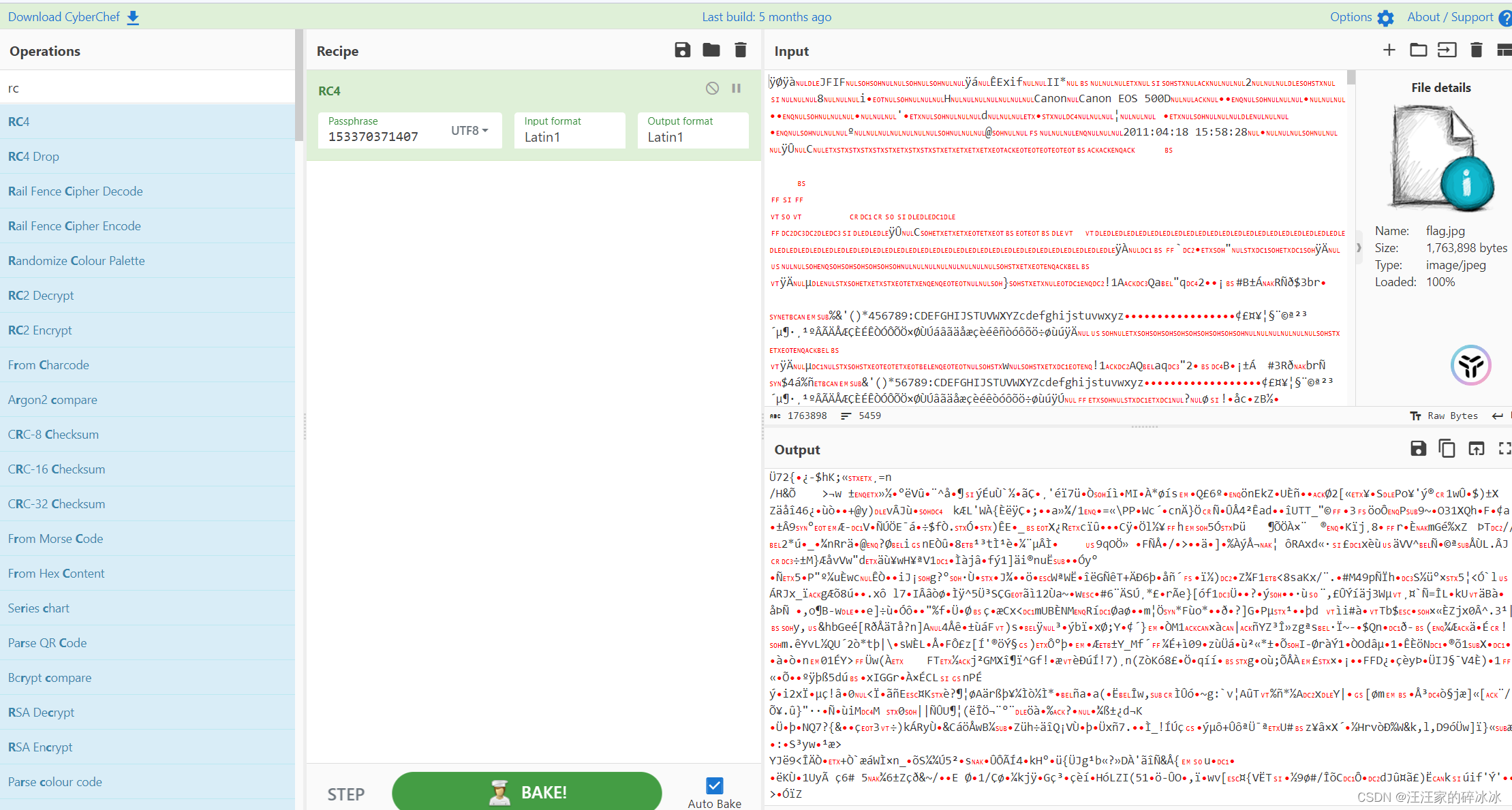Save output to file
Image resolution: width=1512 pixels, height=810 pixels.
click(1418, 448)
